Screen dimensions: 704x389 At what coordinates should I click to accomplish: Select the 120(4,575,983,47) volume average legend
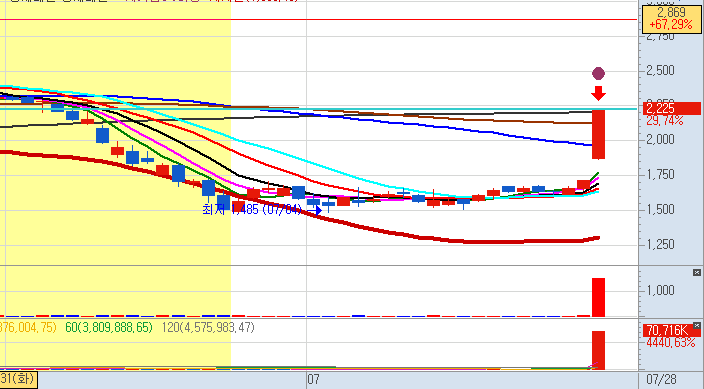click(208, 327)
